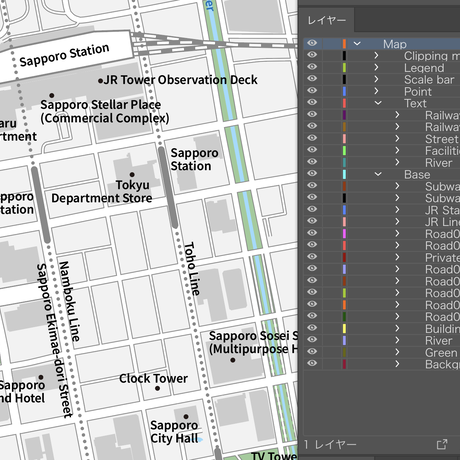Hide the Scale bar layer

(x=312, y=79)
